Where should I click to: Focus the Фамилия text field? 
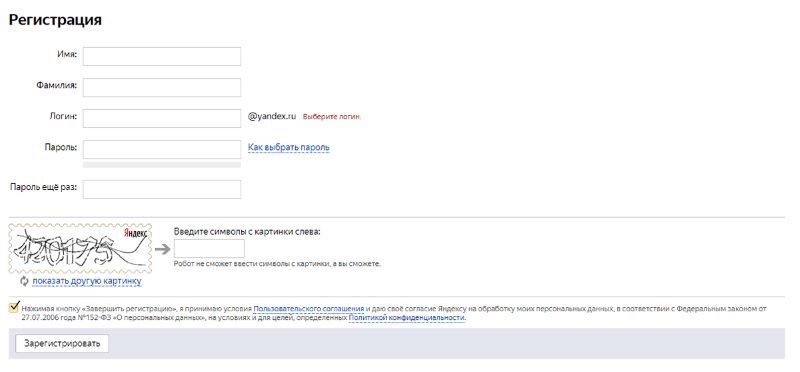click(162, 87)
